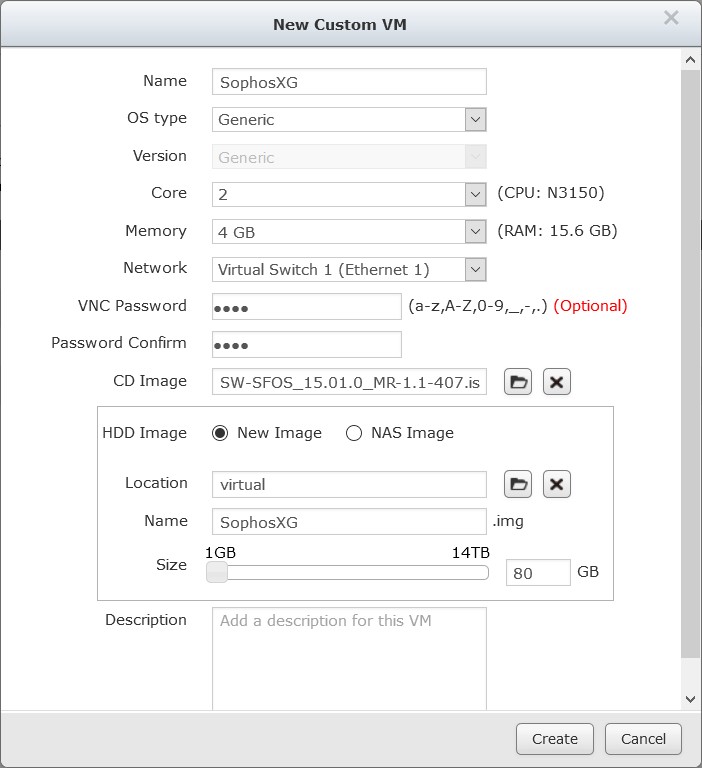Open the OS type dropdown
Image resolution: width=702 pixels, height=768 pixels.
tap(475, 120)
